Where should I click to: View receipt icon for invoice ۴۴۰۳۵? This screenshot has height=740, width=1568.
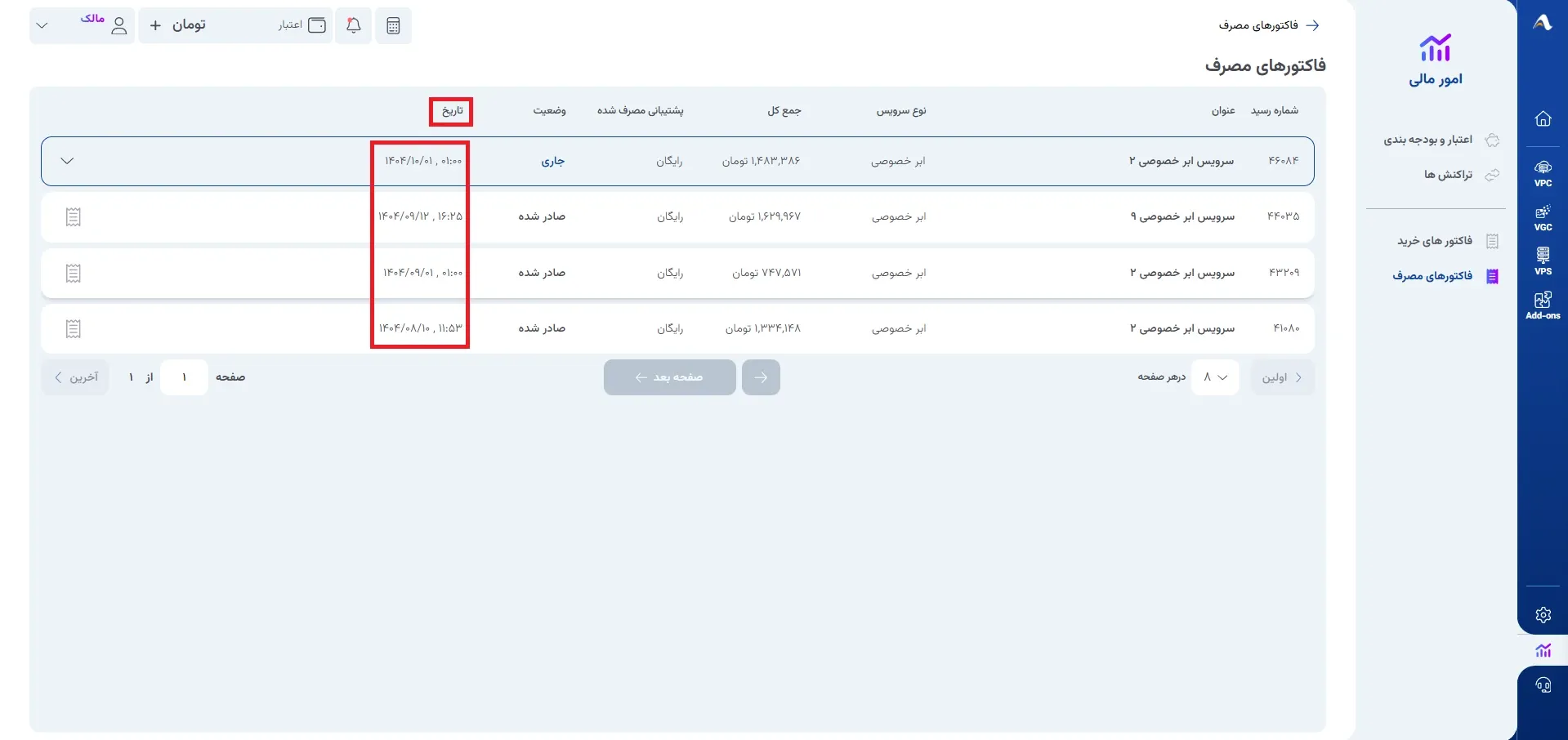pos(74,217)
